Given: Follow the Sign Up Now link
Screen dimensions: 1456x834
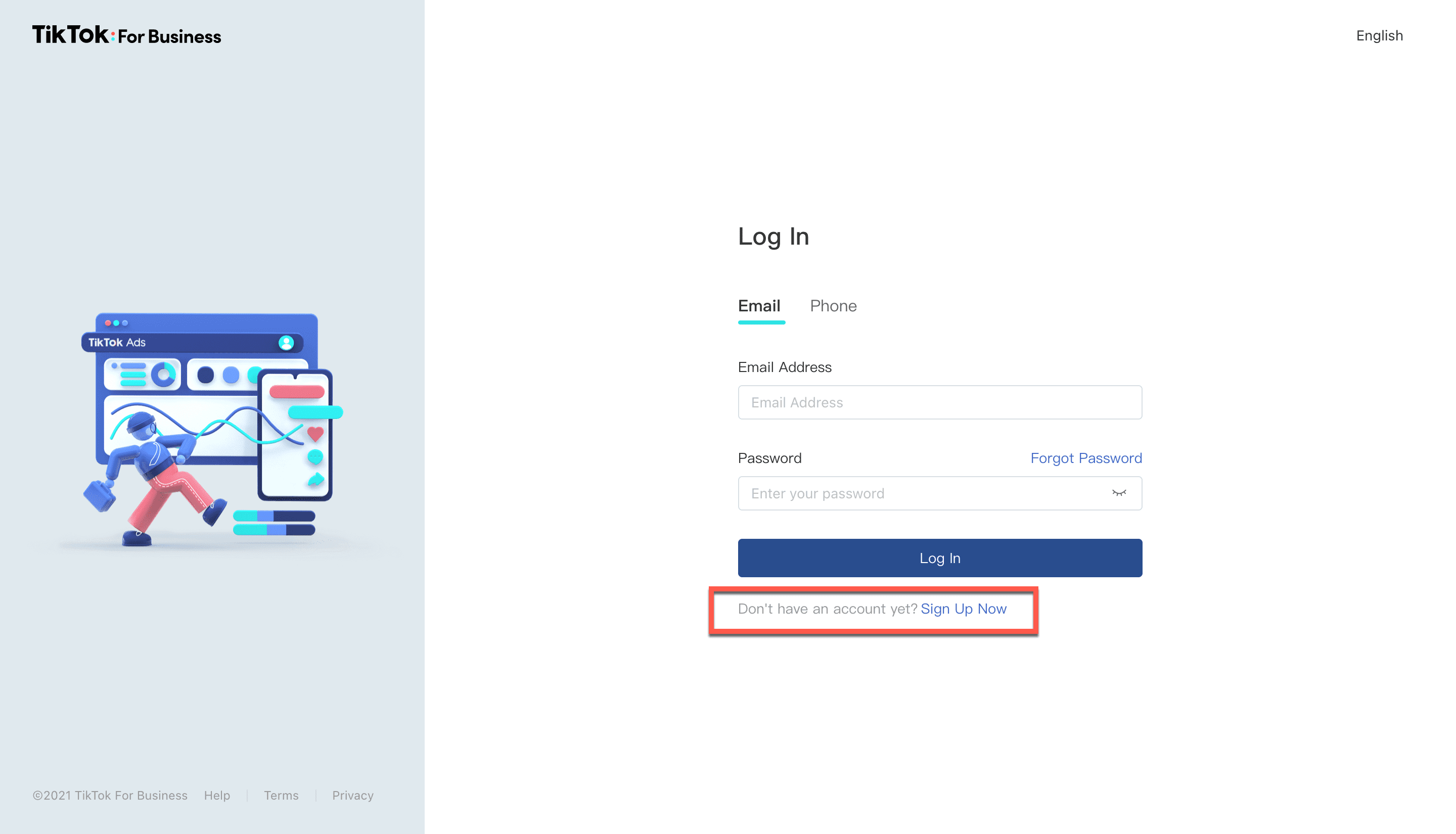Looking at the screenshot, I should (x=964, y=609).
